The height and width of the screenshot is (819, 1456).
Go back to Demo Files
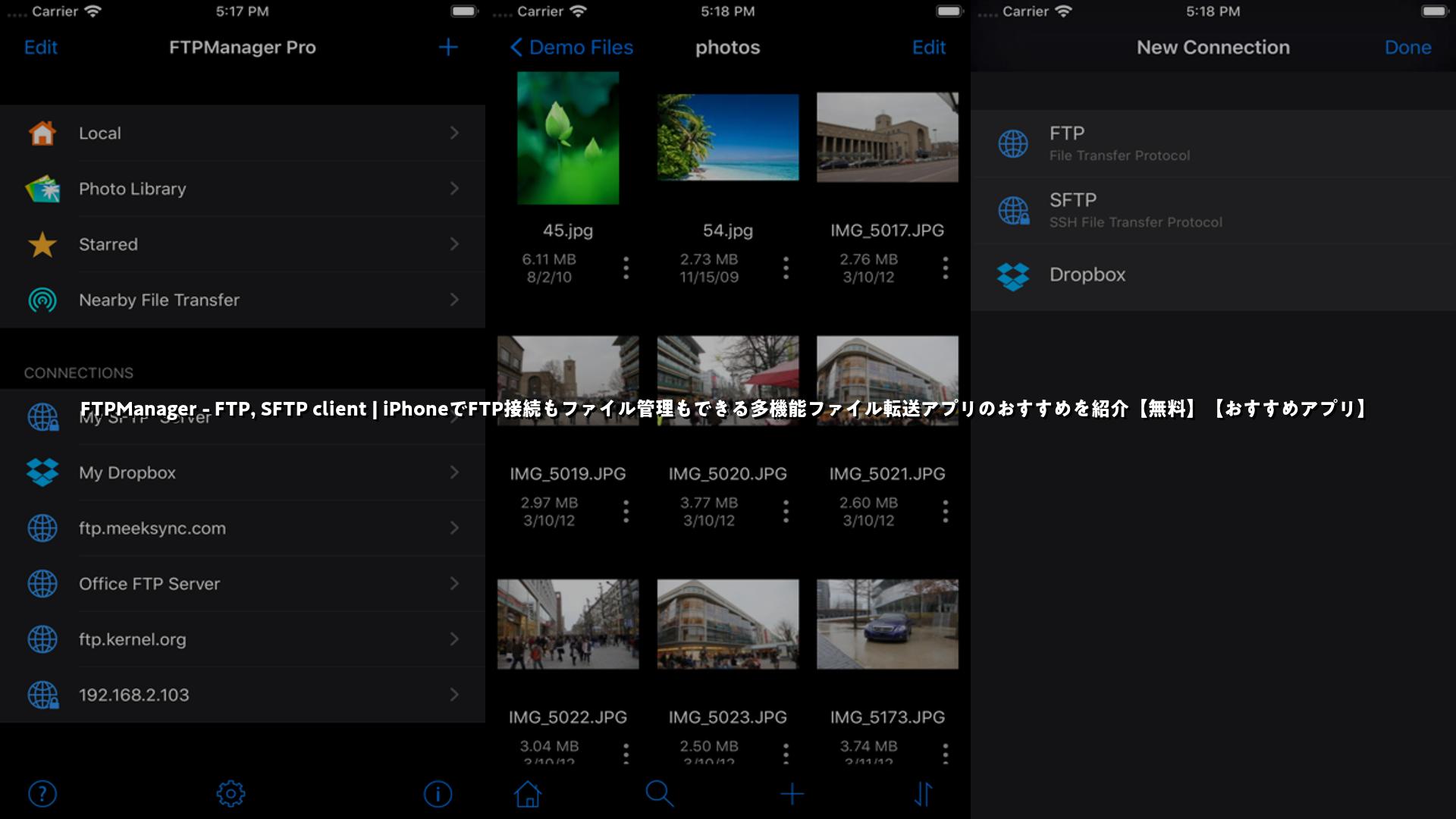(x=572, y=47)
